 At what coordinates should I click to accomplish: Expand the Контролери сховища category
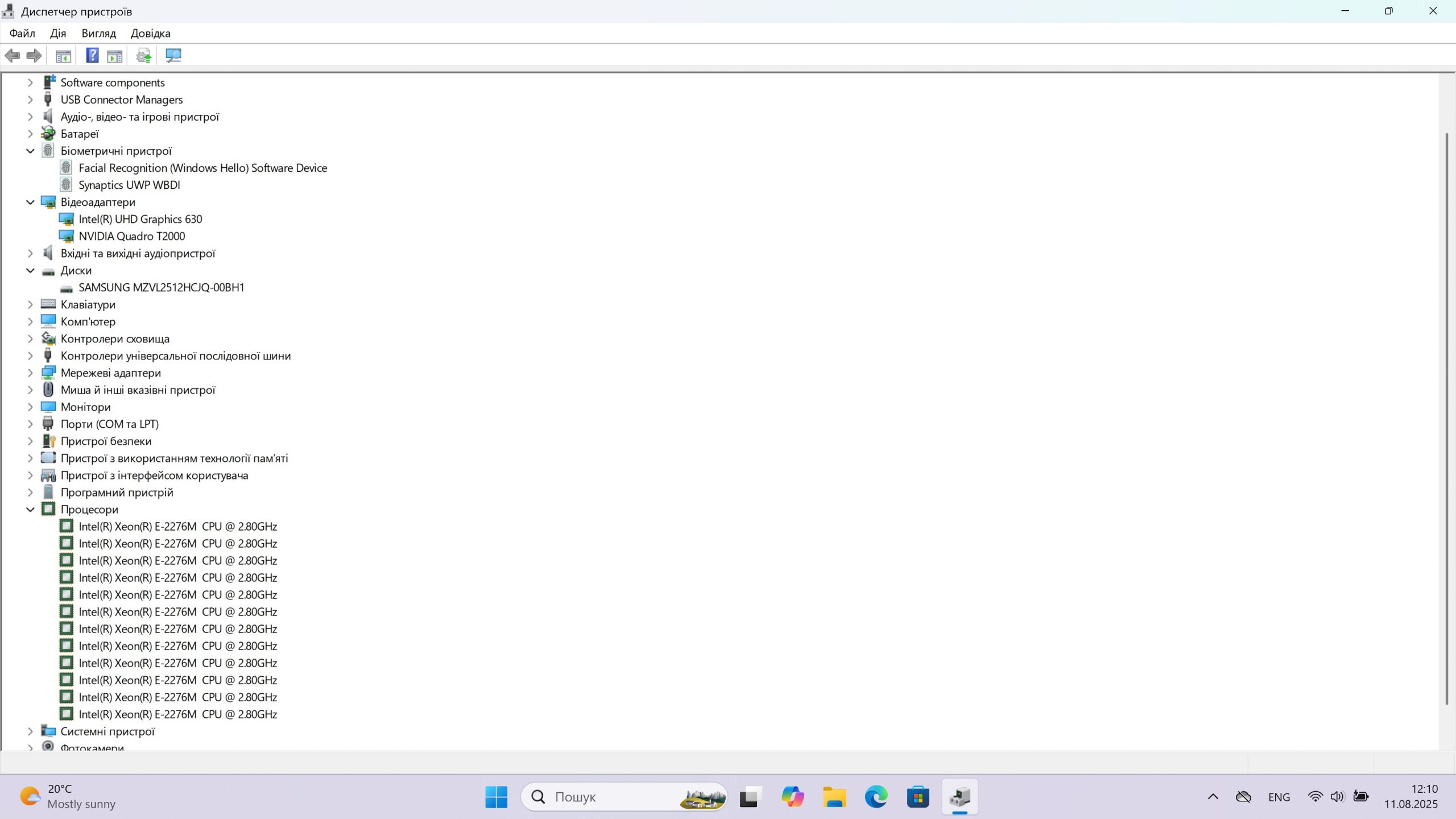pos(30,338)
